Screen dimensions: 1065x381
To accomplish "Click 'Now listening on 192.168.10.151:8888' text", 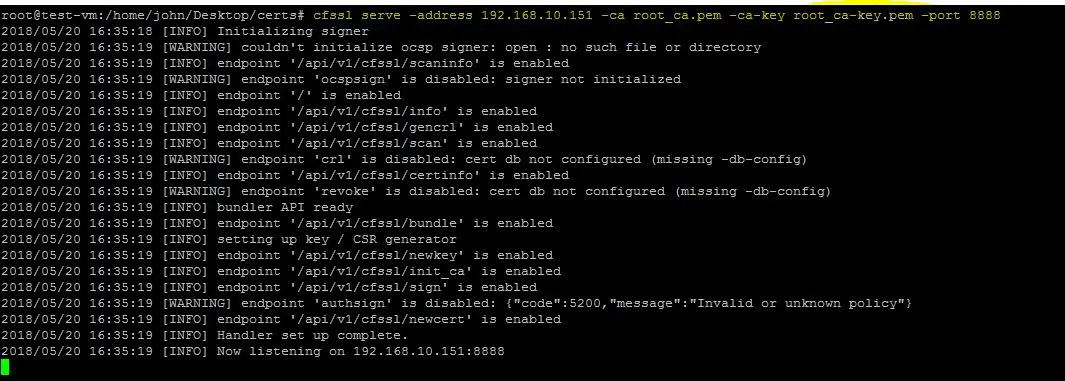I will [x=361, y=351].
